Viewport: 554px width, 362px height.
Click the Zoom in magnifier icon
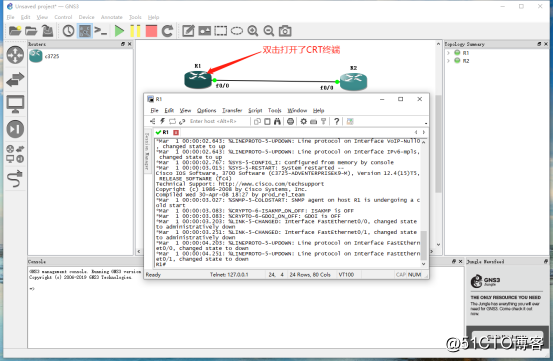(x=253, y=31)
